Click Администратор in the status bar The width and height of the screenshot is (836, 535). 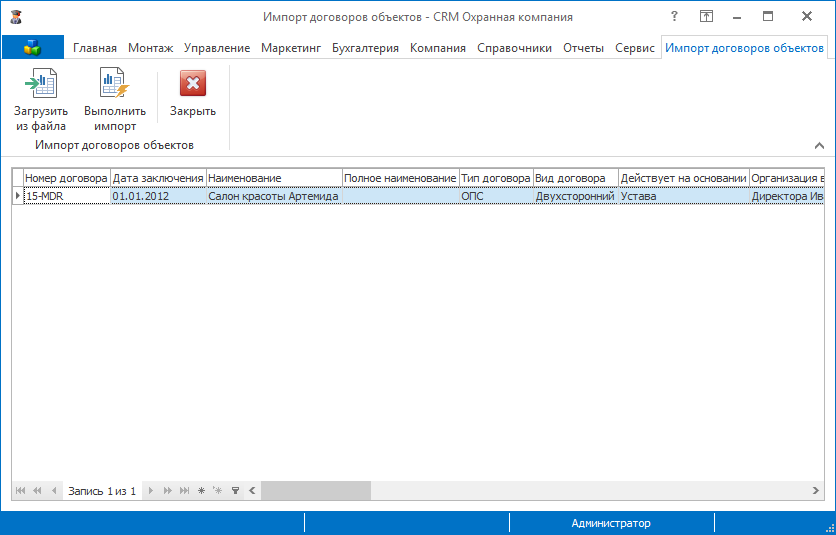[611, 523]
